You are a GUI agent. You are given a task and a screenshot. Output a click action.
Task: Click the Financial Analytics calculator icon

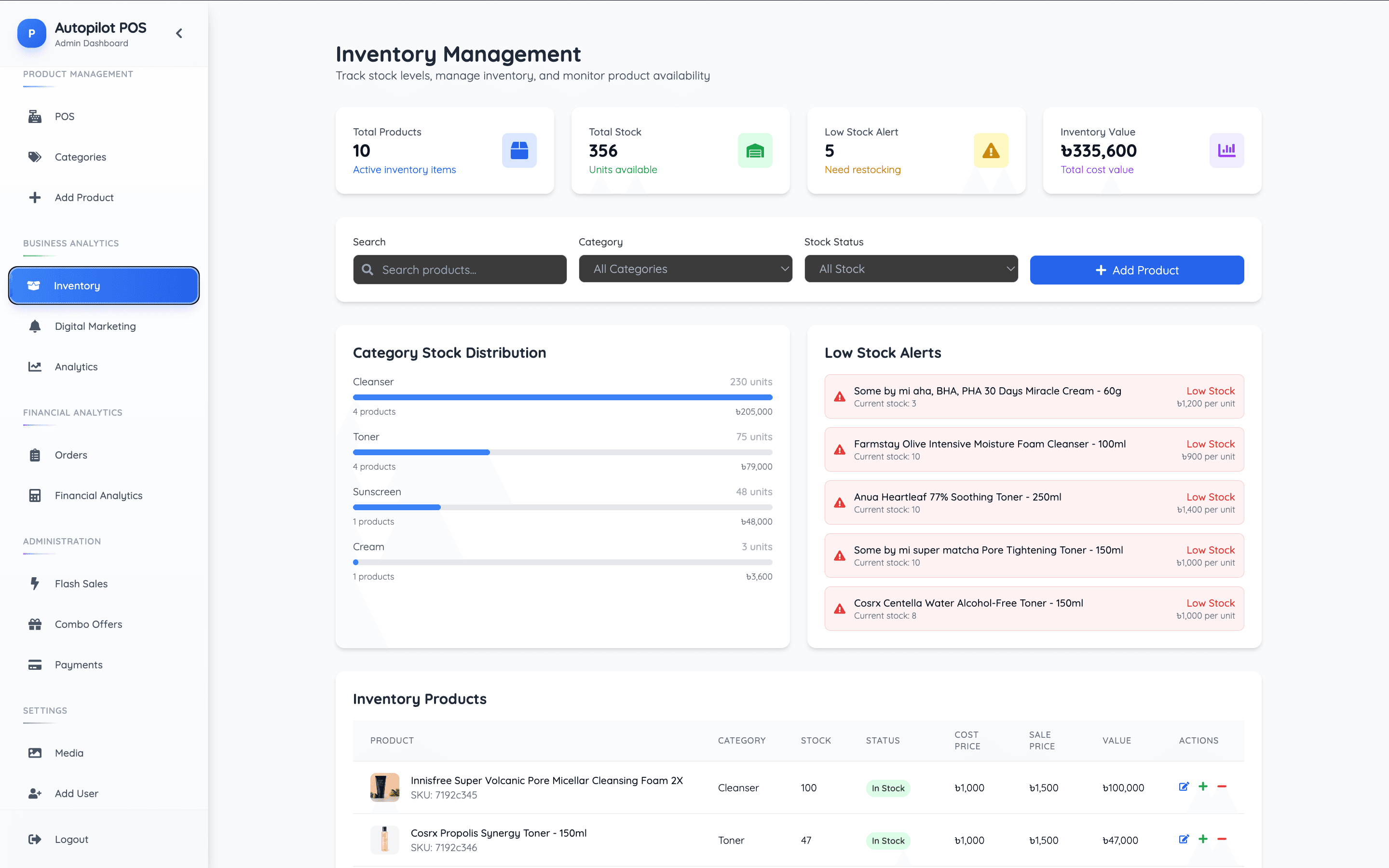click(35, 495)
